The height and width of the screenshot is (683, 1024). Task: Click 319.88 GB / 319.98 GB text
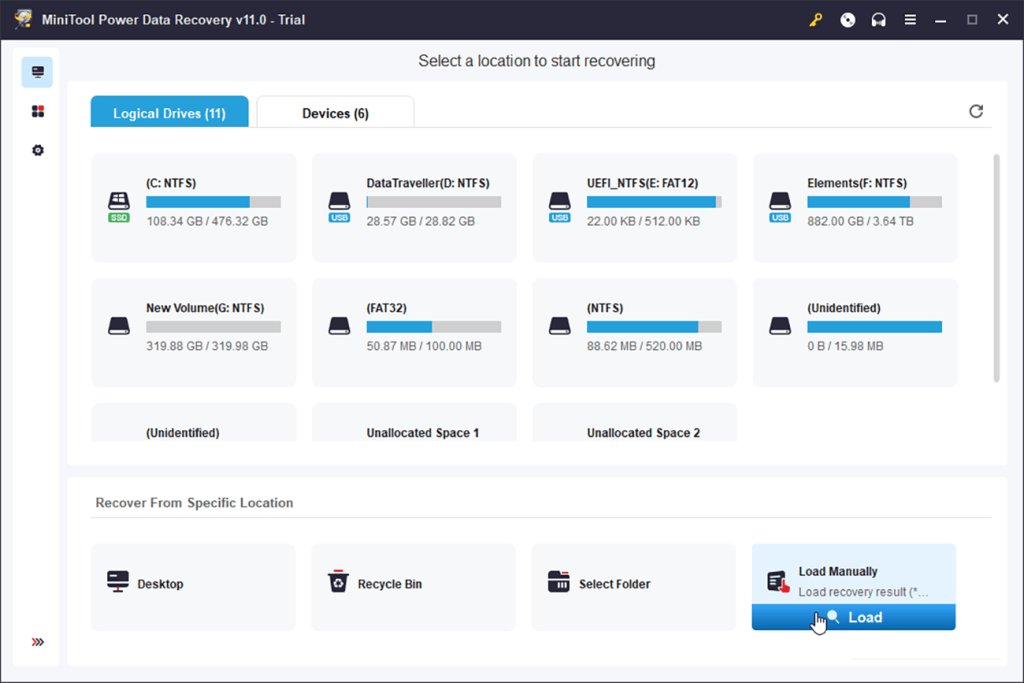(x=207, y=345)
